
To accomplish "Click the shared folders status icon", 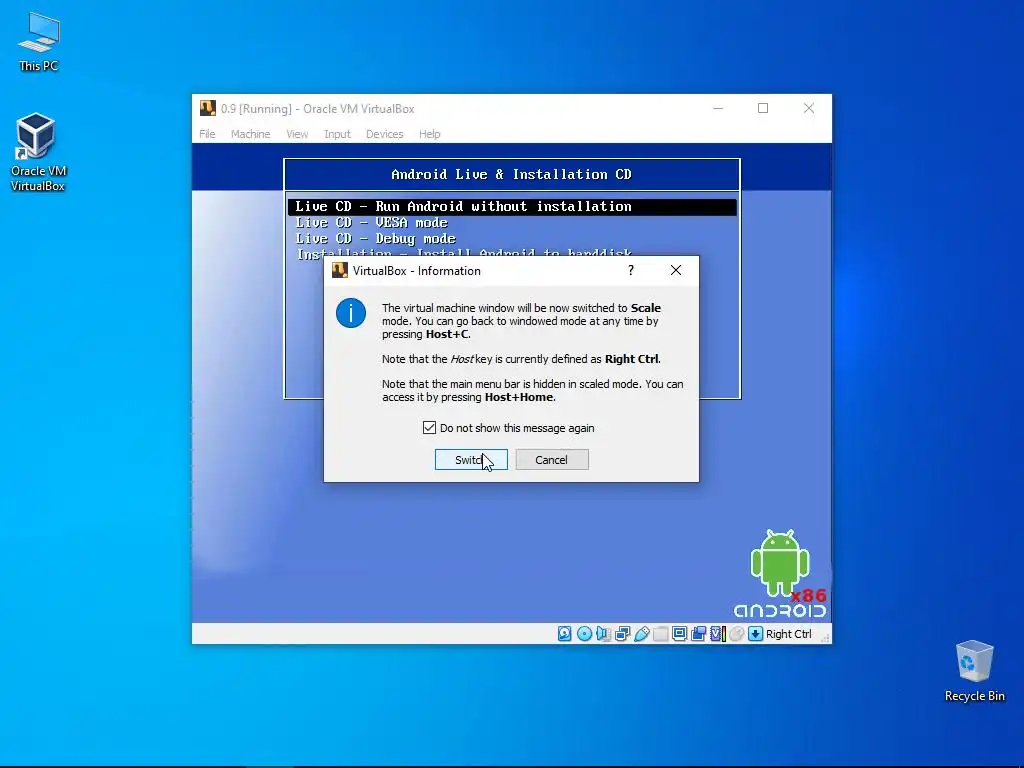I will tap(660, 633).
